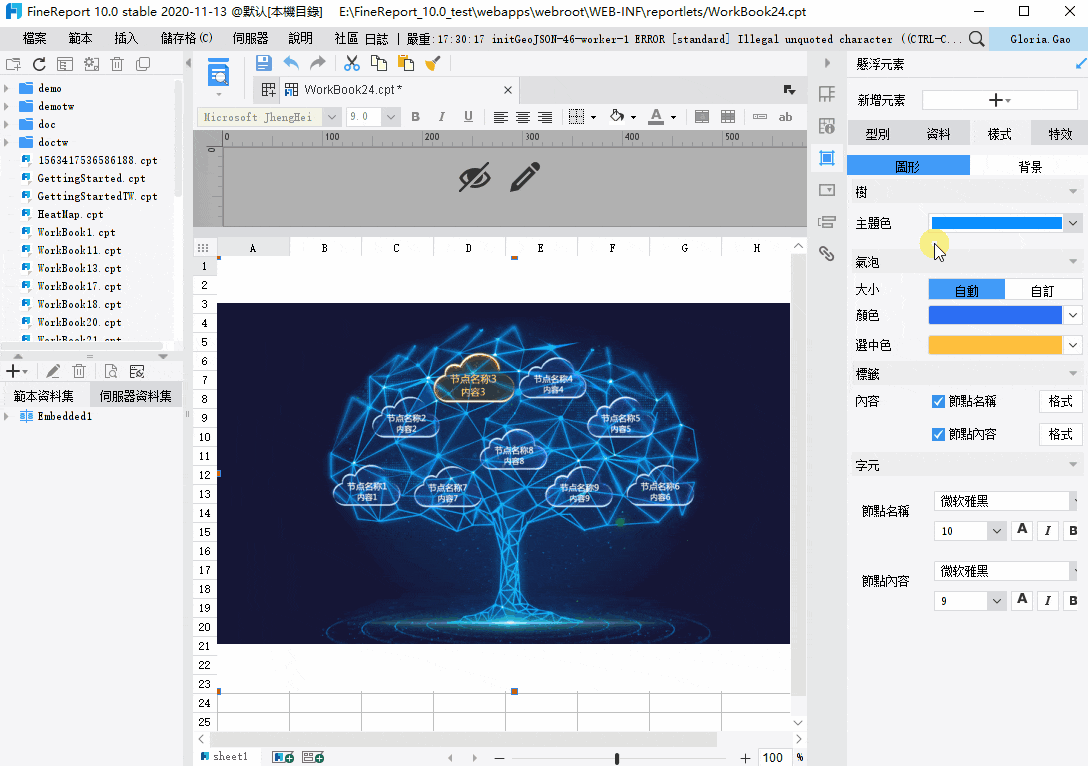This screenshot has width=1088, height=766.
Task: Toggle Underline text formatting
Action: click(468, 117)
